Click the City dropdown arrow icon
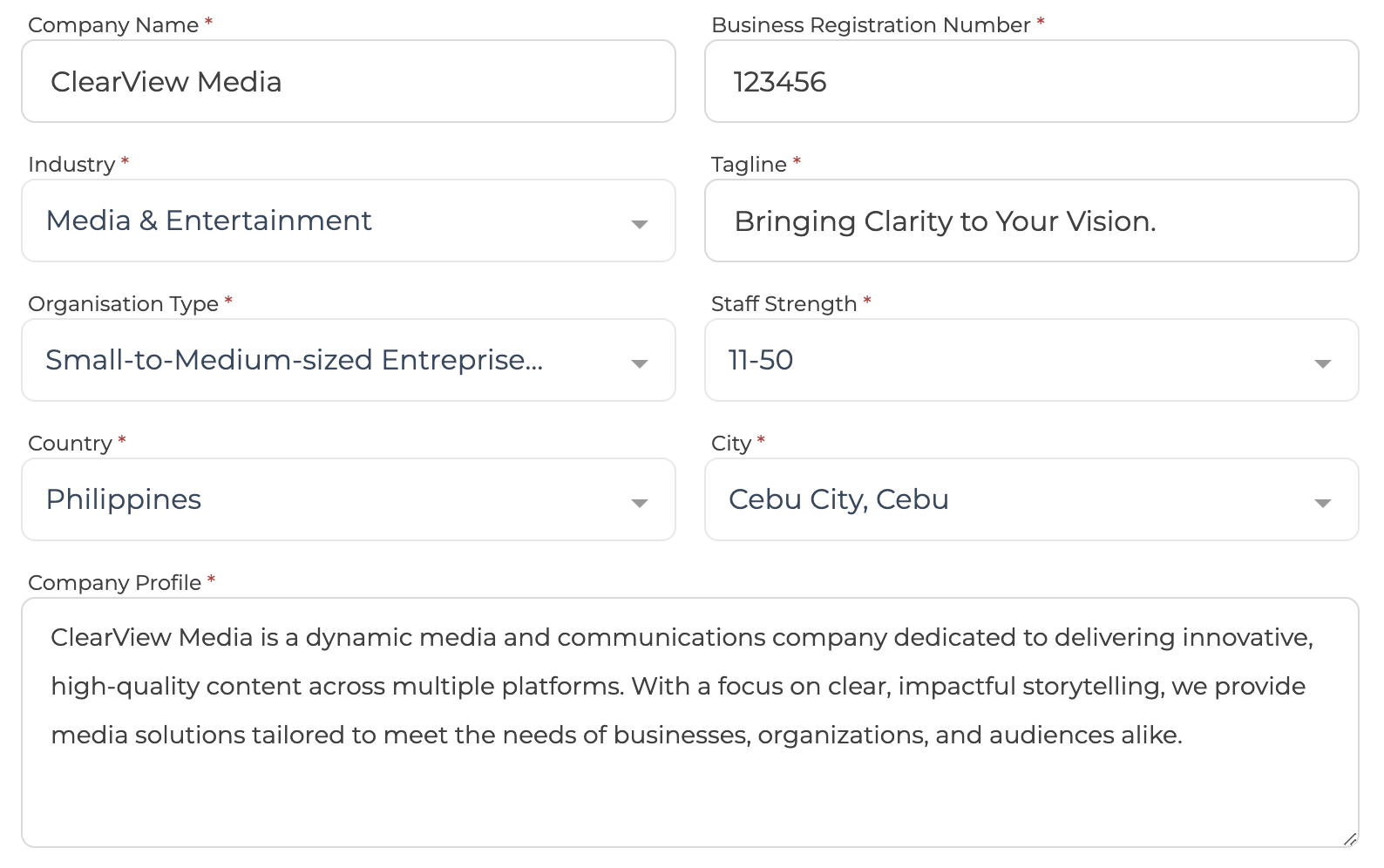1384x868 pixels. point(1322,503)
